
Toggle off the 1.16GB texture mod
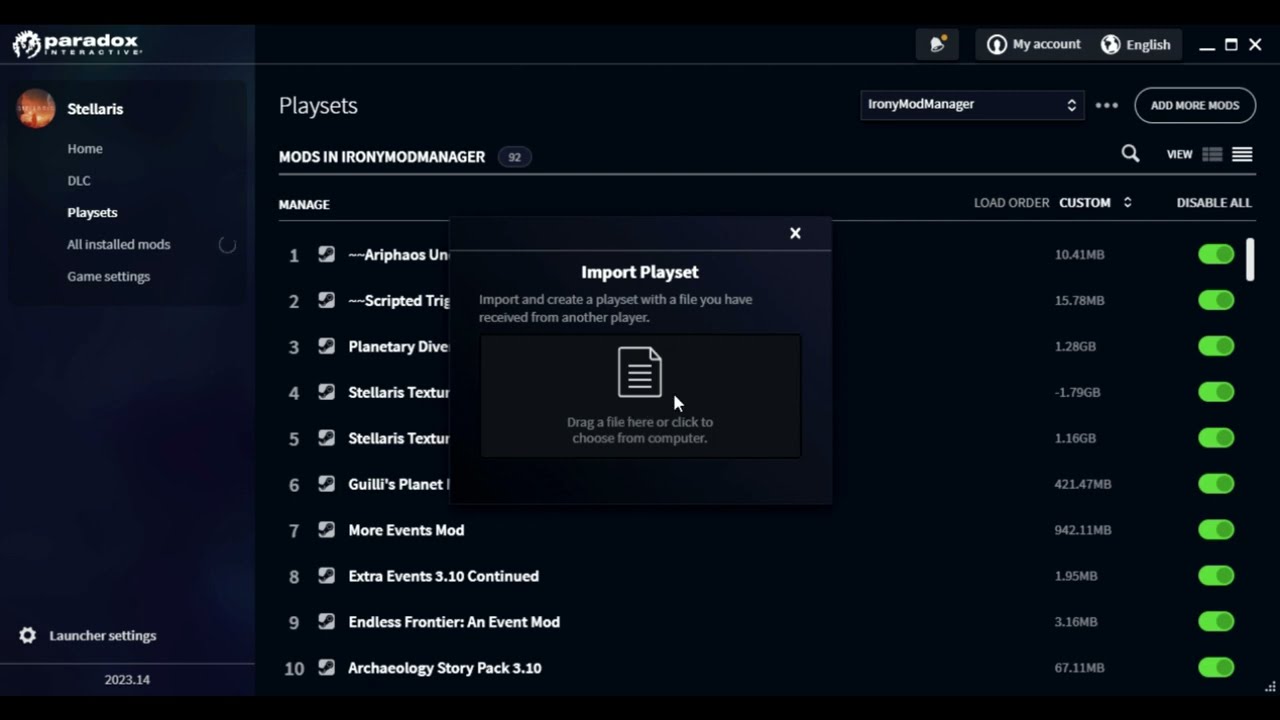click(1216, 438)
